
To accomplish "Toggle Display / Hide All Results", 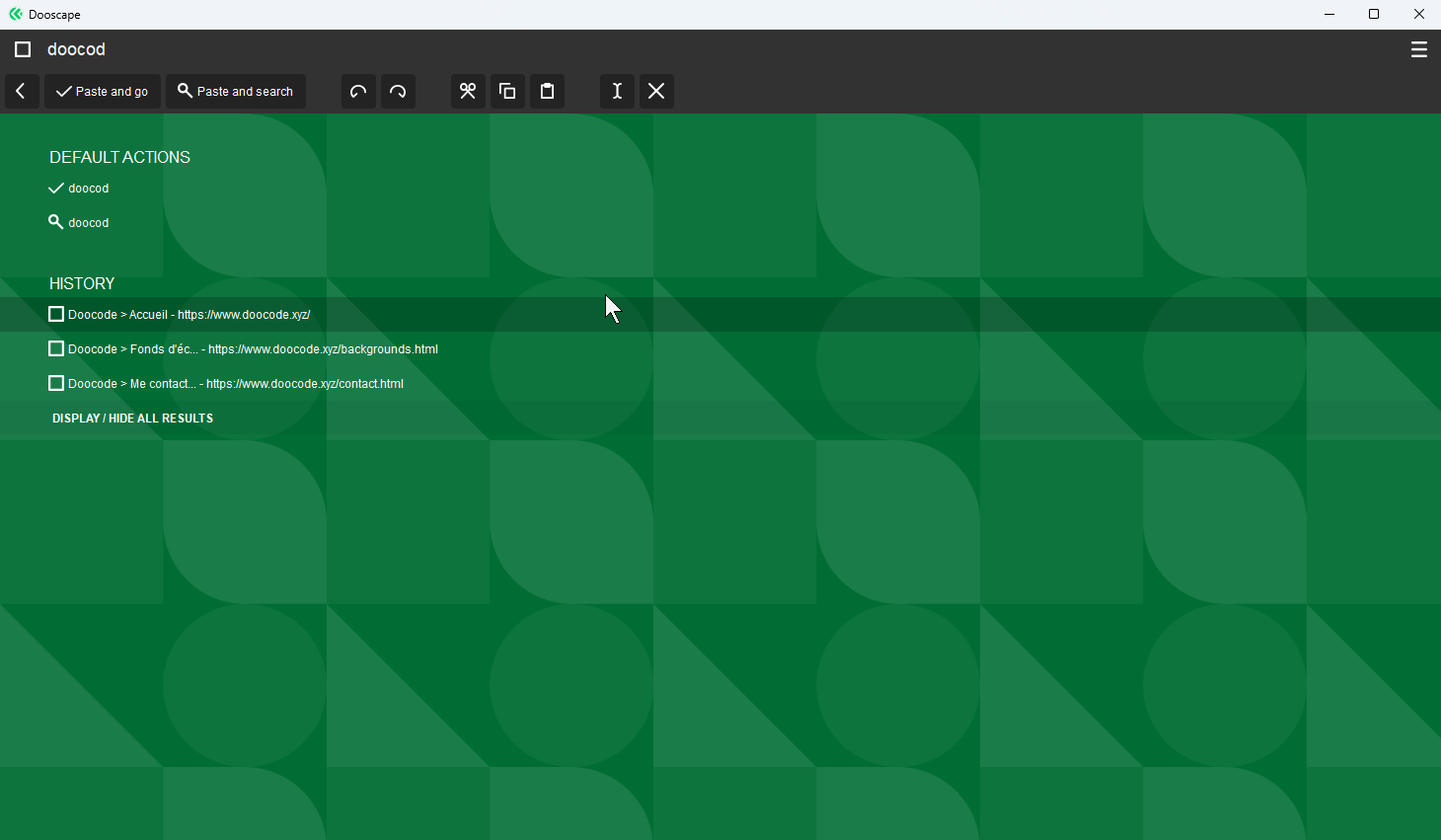I will point(132,419).
